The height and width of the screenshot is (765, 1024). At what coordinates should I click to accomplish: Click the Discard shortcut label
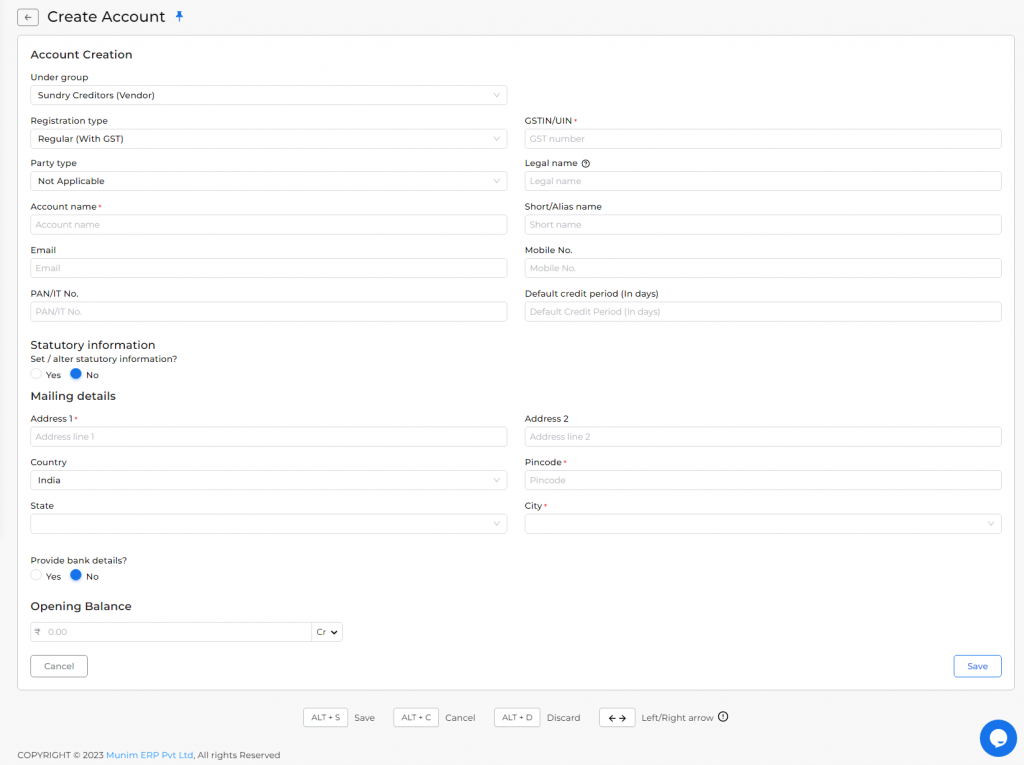(x=564, y=717)
